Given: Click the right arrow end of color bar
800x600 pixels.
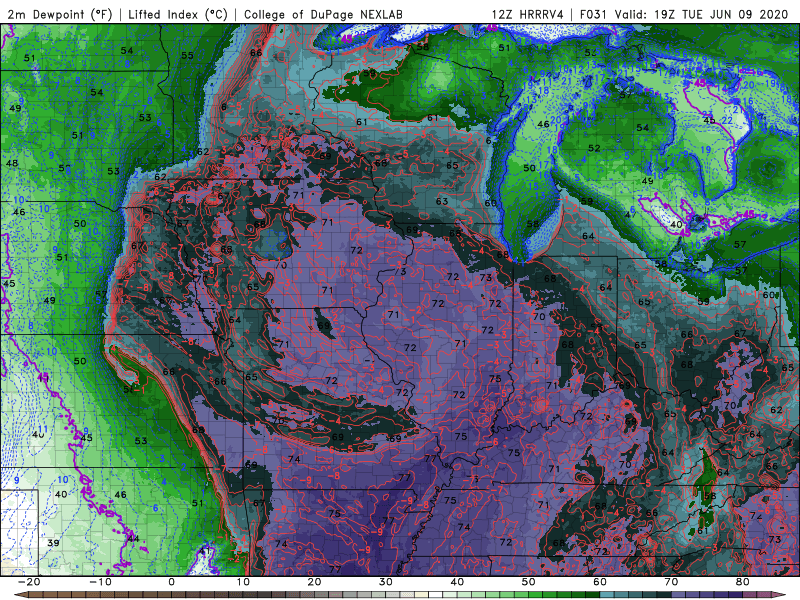Looking at the screenshot, I should [x=780, y=594].
